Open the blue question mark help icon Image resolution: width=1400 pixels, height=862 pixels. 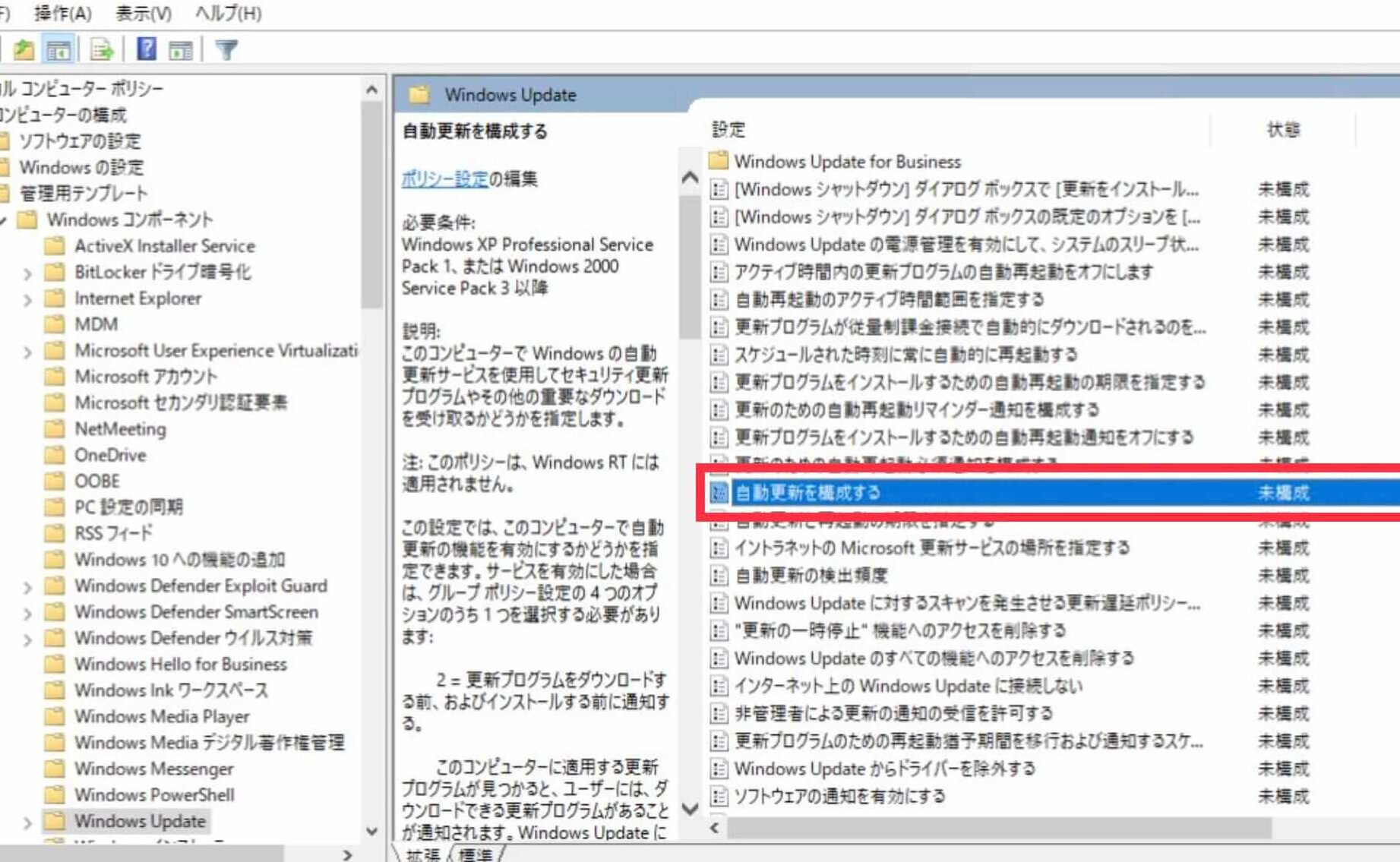point(146,49)
